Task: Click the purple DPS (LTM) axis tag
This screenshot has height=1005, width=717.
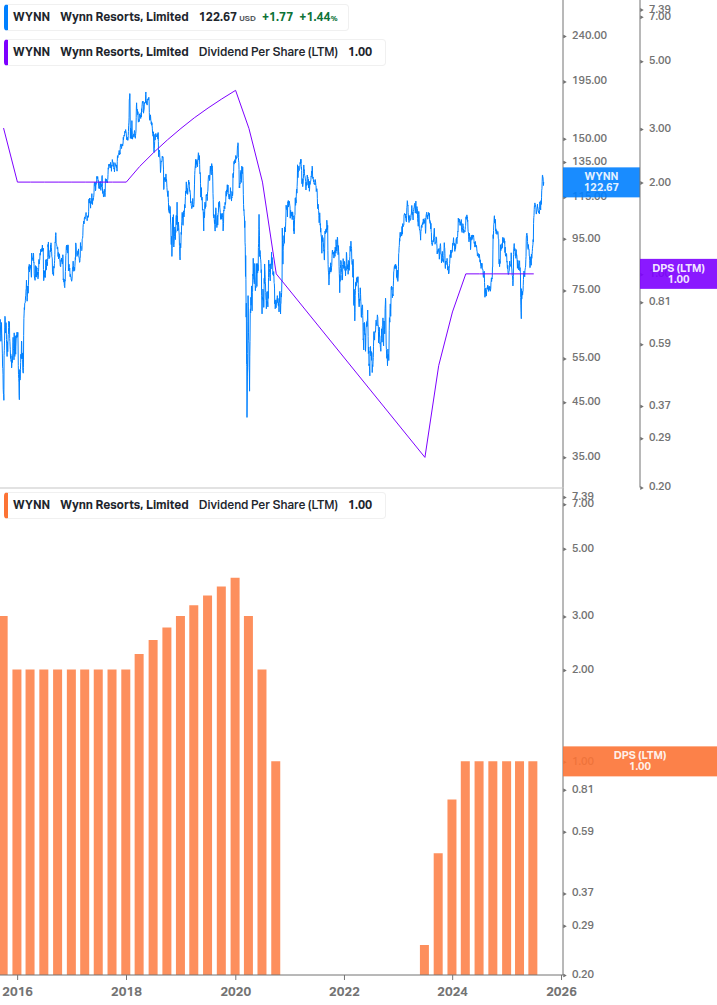Action: click(x=678, y=274)
